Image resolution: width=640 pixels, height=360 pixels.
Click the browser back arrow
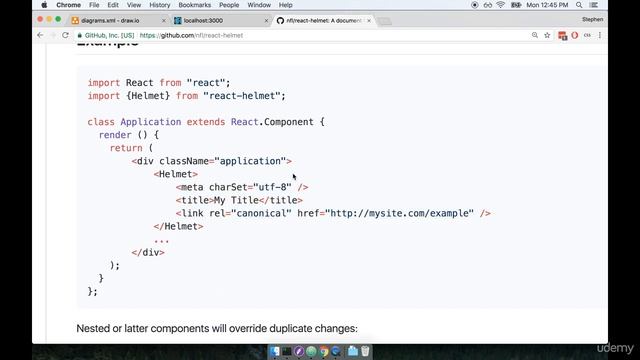click(40, 35)
